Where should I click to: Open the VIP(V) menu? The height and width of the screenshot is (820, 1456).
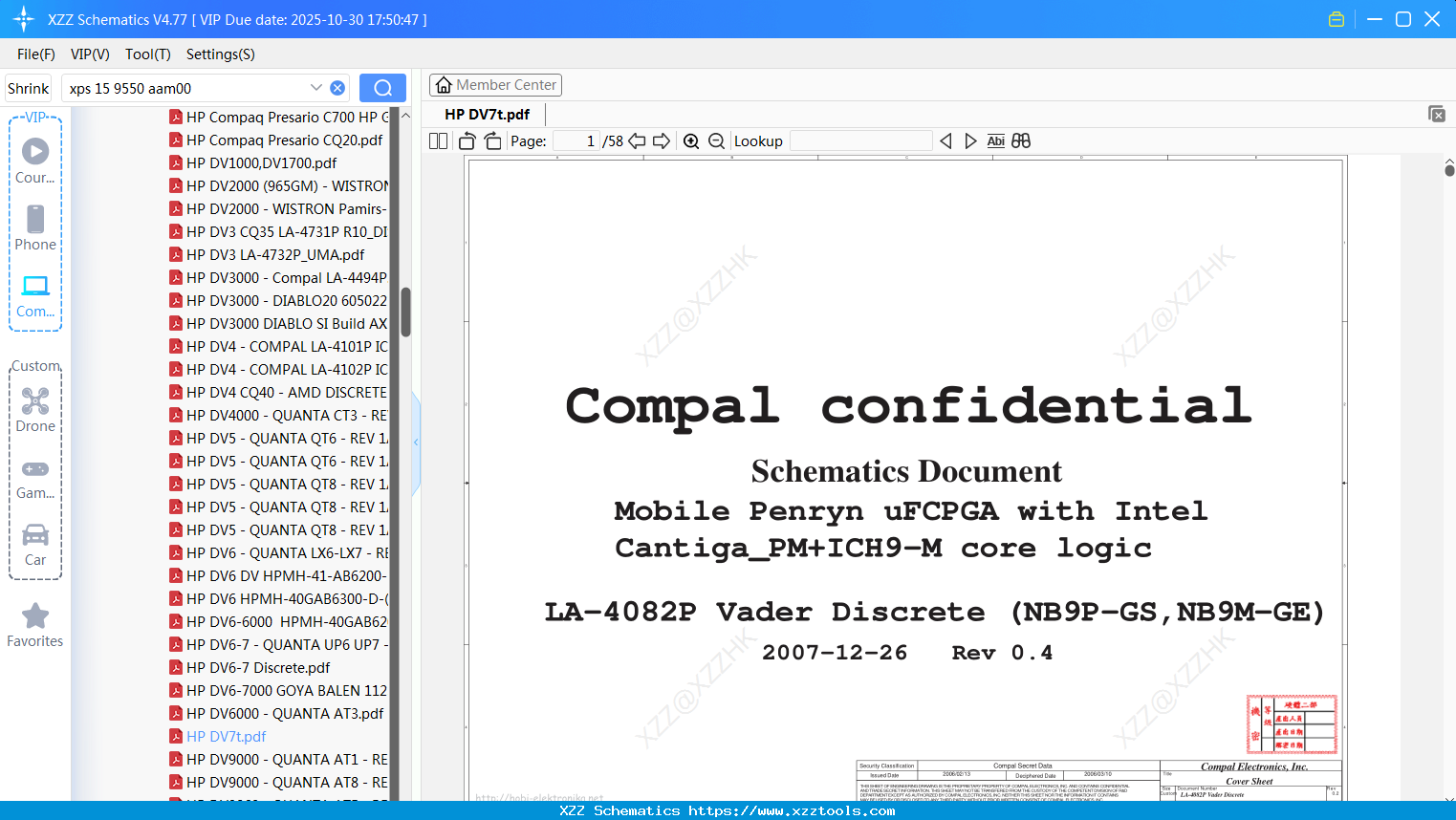(90, 54)
